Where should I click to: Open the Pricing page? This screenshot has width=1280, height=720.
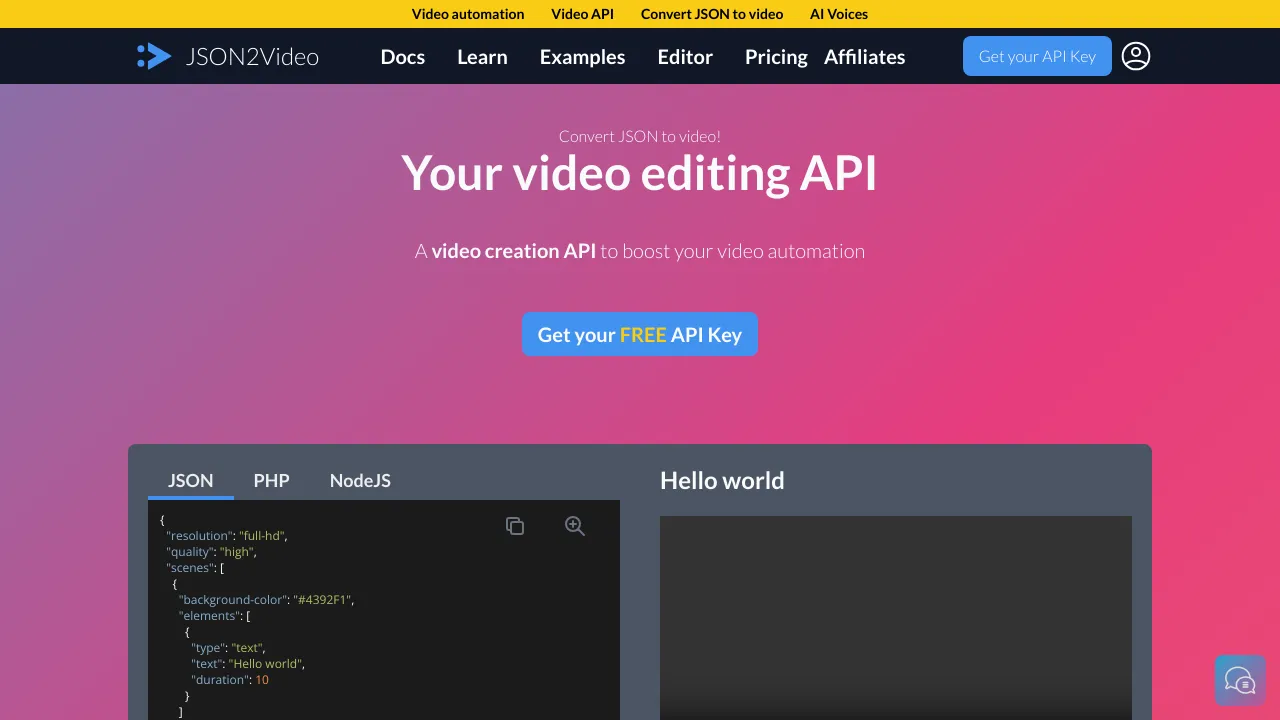[776, 57]
